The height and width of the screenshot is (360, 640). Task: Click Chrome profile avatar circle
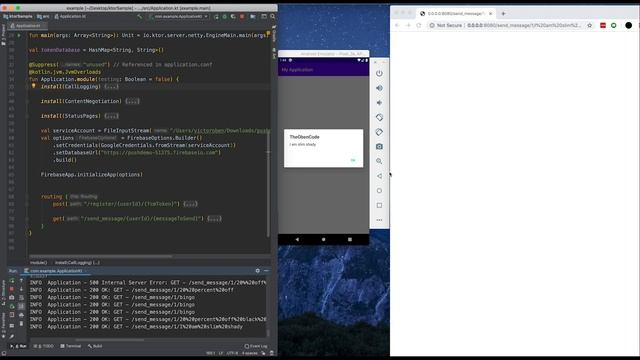pyautogui.click(x=629, y=25)
